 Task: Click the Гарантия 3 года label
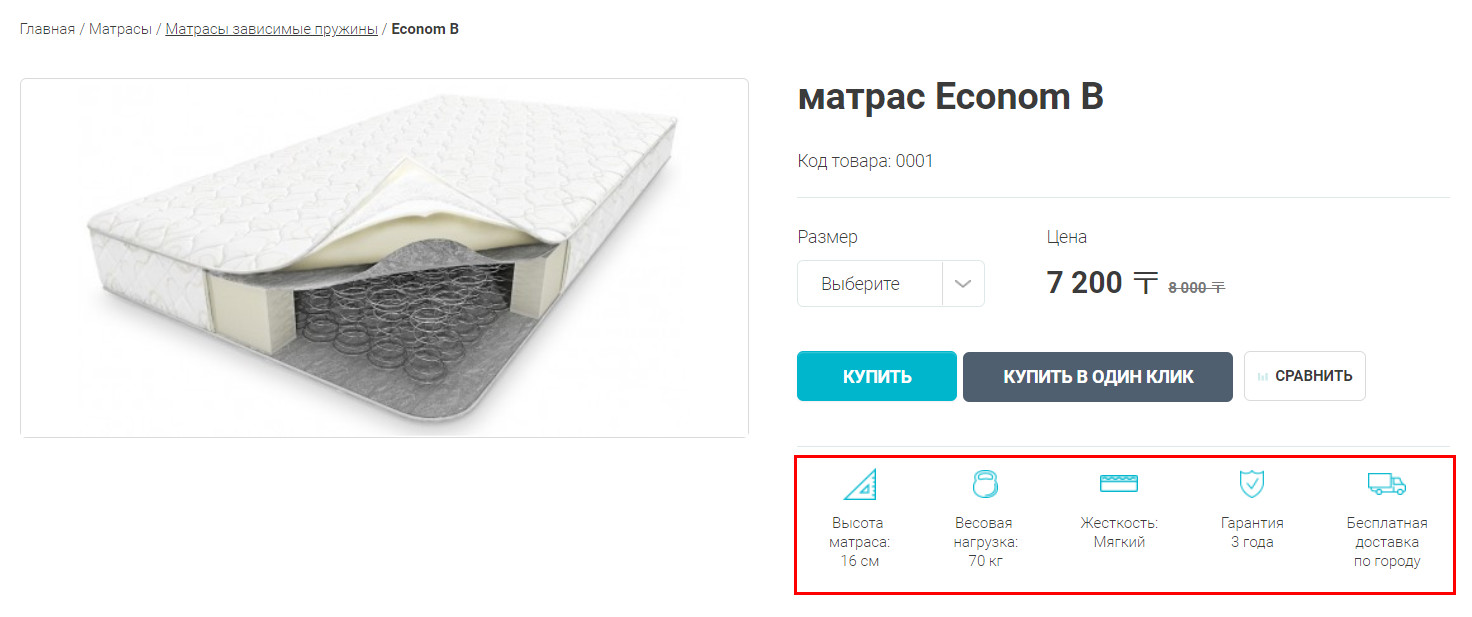[1252, 533]
